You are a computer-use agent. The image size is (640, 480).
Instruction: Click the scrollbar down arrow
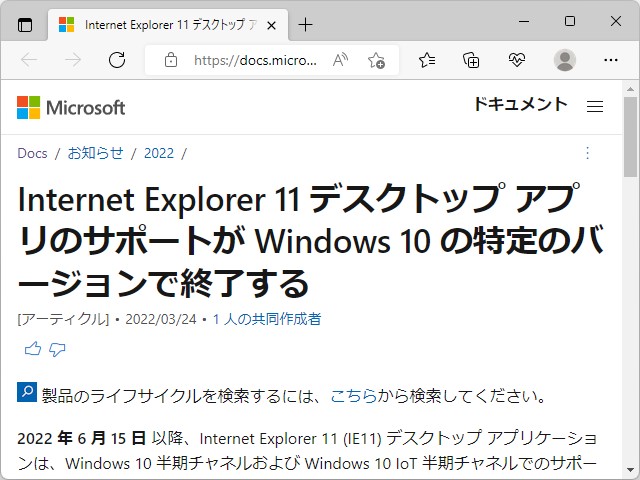click(631, 471)
